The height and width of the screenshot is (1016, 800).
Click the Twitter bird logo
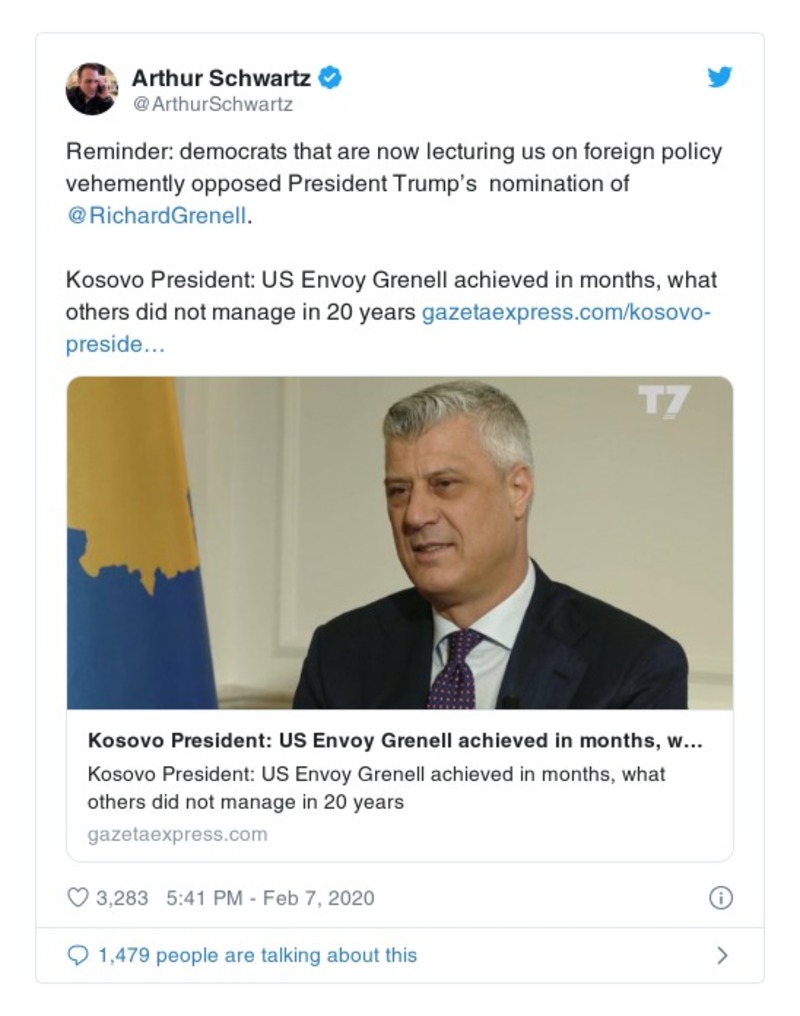click(x=720, y=78)
